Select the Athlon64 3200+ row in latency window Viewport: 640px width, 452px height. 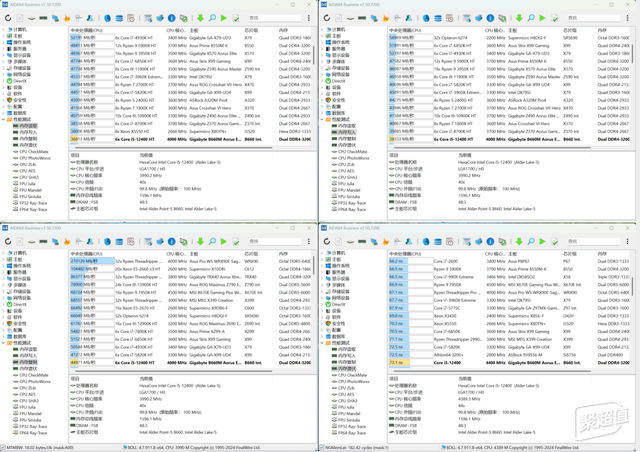(509, 354)
